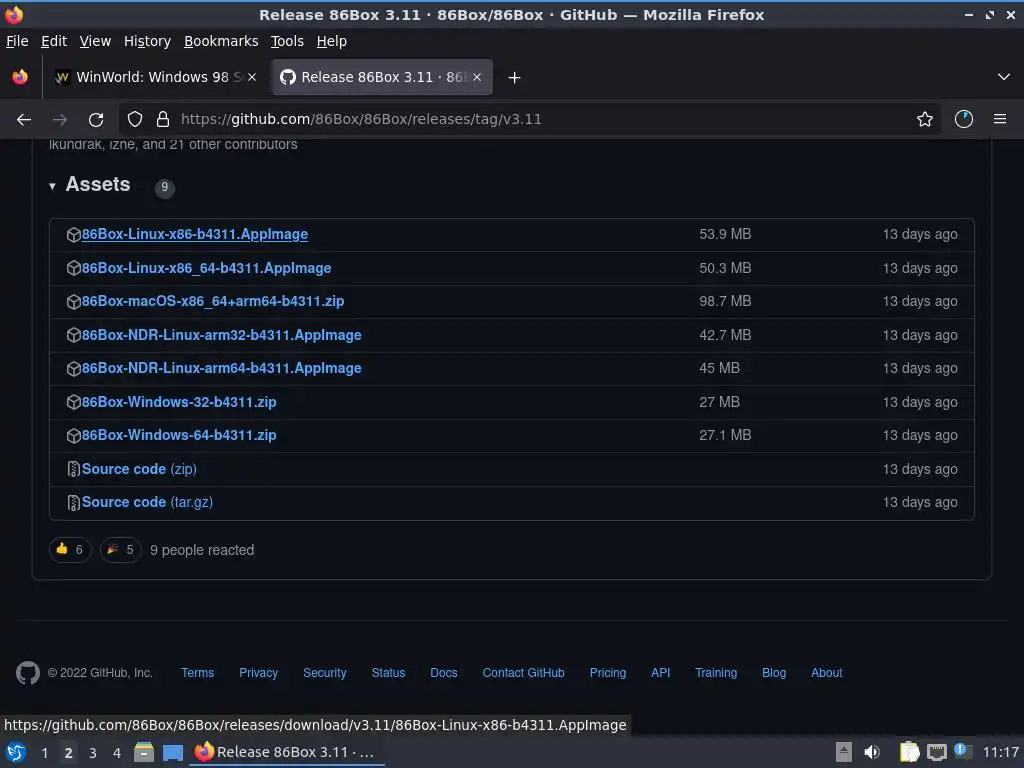Open the Firefox account circular icon
Screen dimensions: 1024x768
point(964,120)
